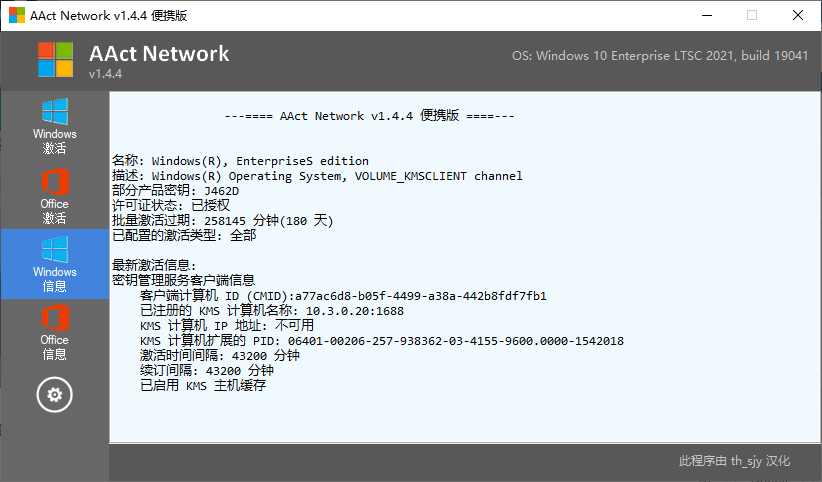The width and height of the screenshot is (822, 482).
Task: Close the AAct Network window
Action: click(797, 15)
